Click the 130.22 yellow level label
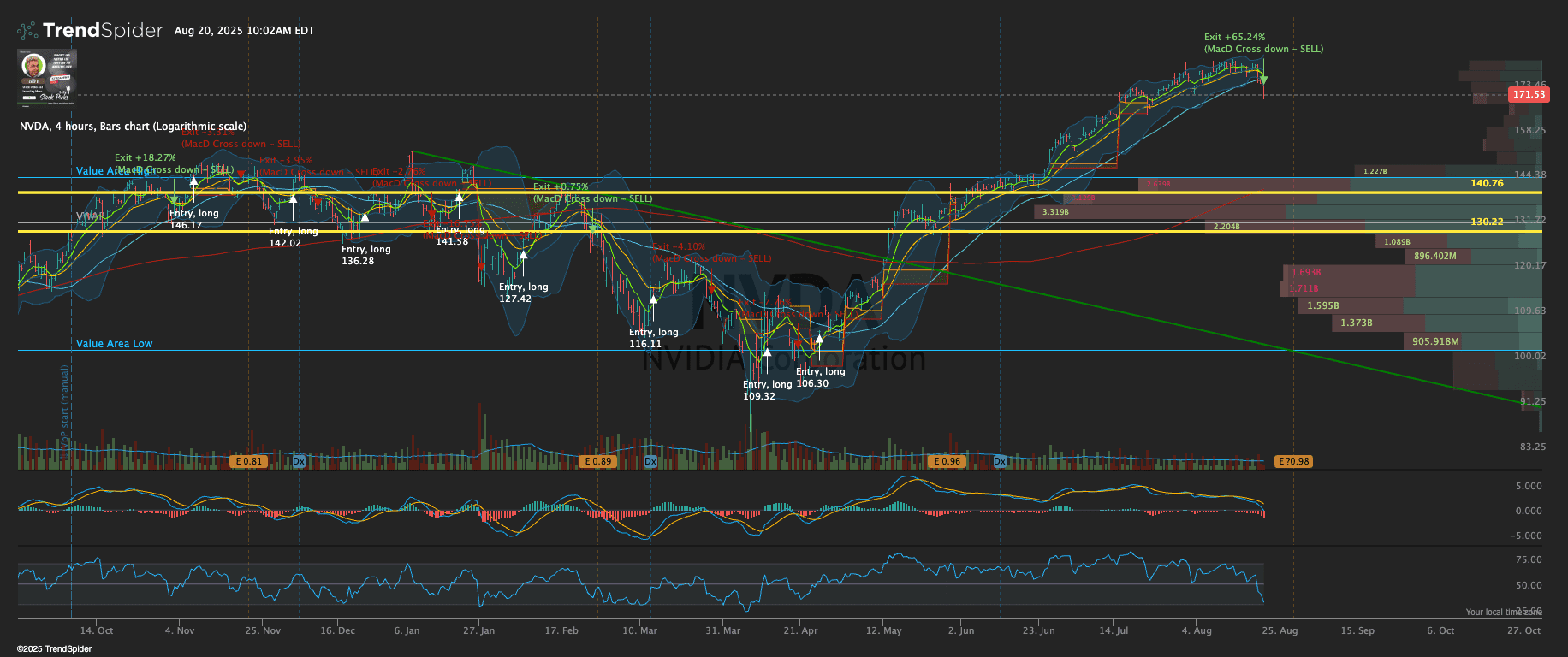The width and height of the screenshot is (1568, 657). [1487, 222]
